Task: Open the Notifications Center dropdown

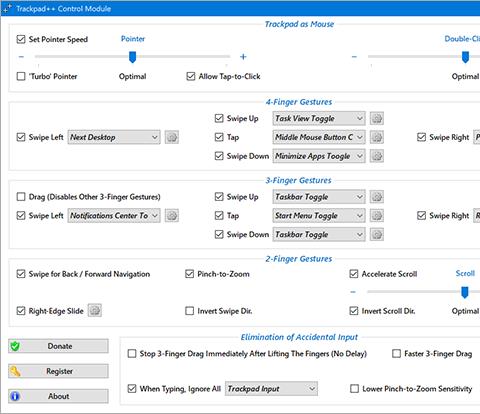Action: 114,216
